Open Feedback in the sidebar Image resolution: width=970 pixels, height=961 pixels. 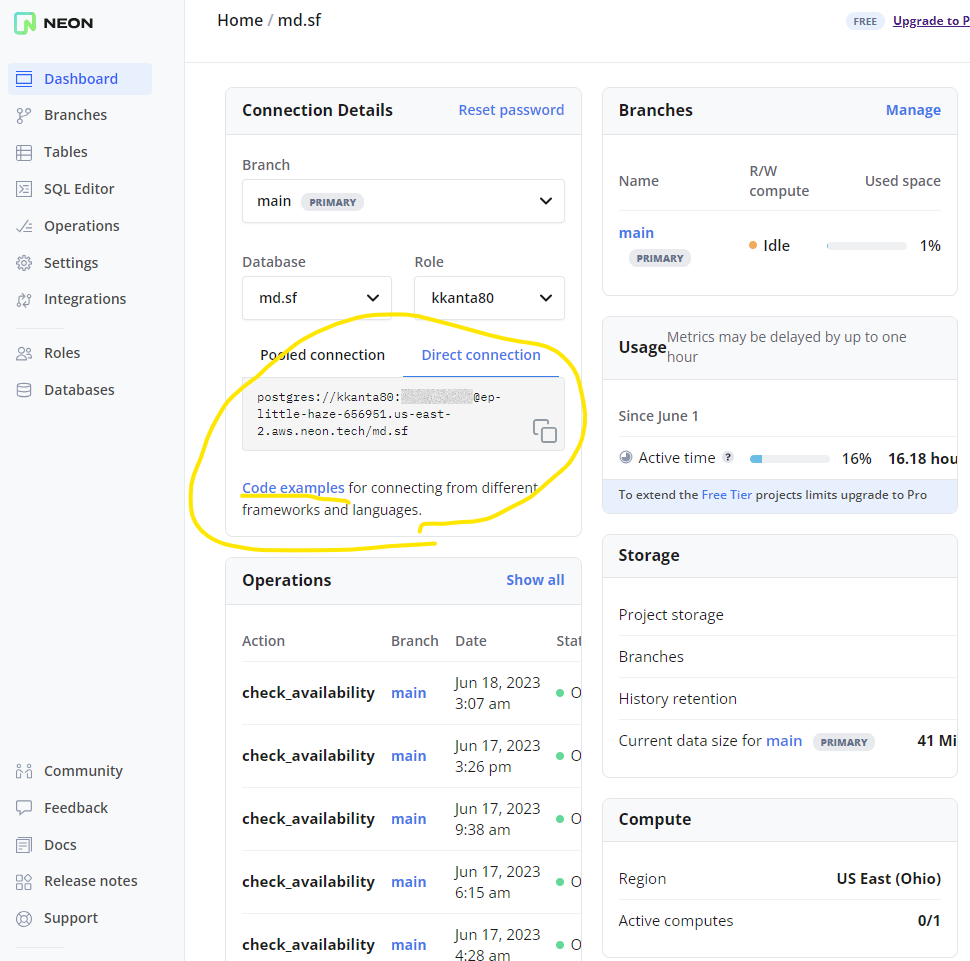pos(75,808)
